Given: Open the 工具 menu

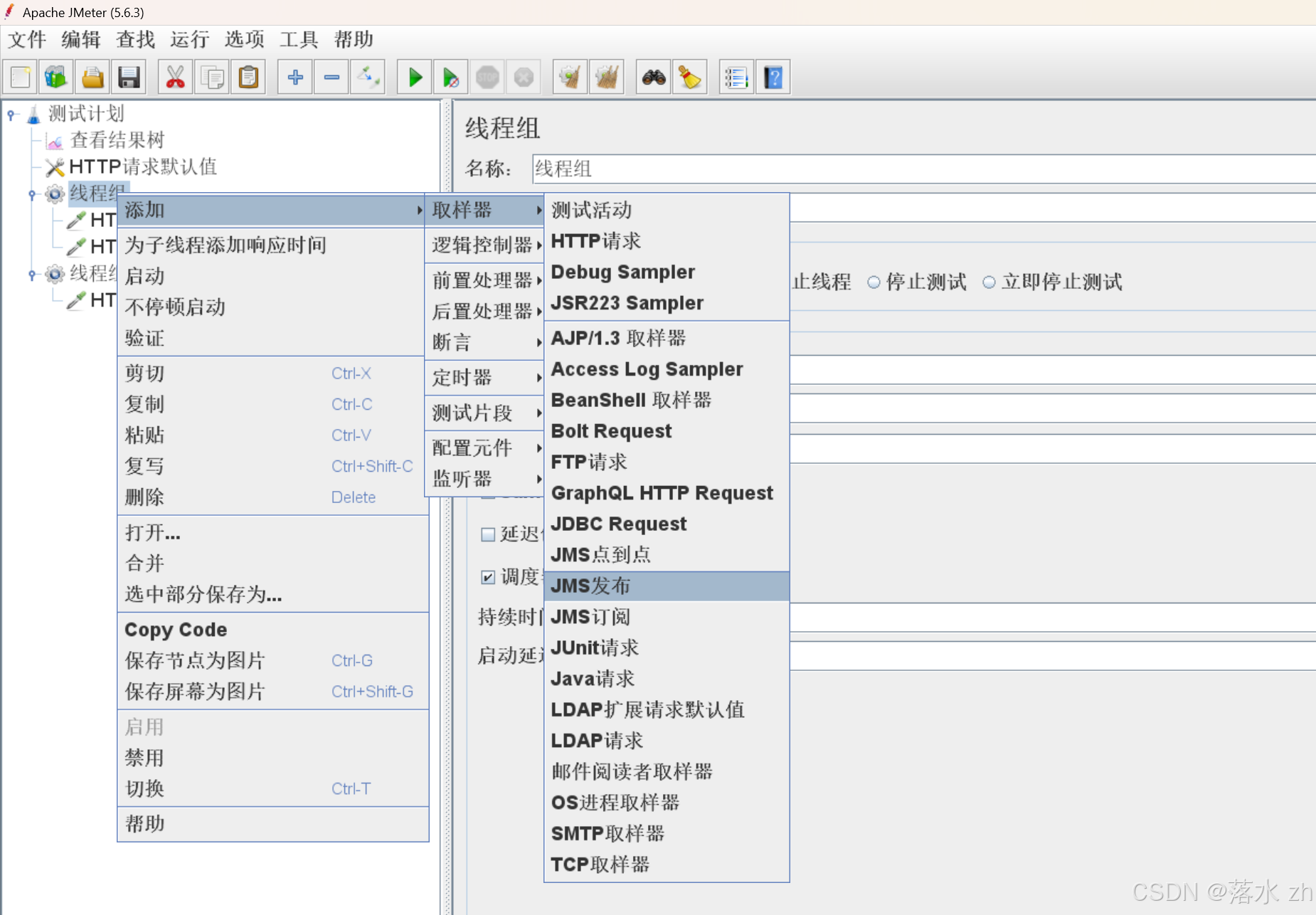Looking at the screenshot, I should (299, 40).
